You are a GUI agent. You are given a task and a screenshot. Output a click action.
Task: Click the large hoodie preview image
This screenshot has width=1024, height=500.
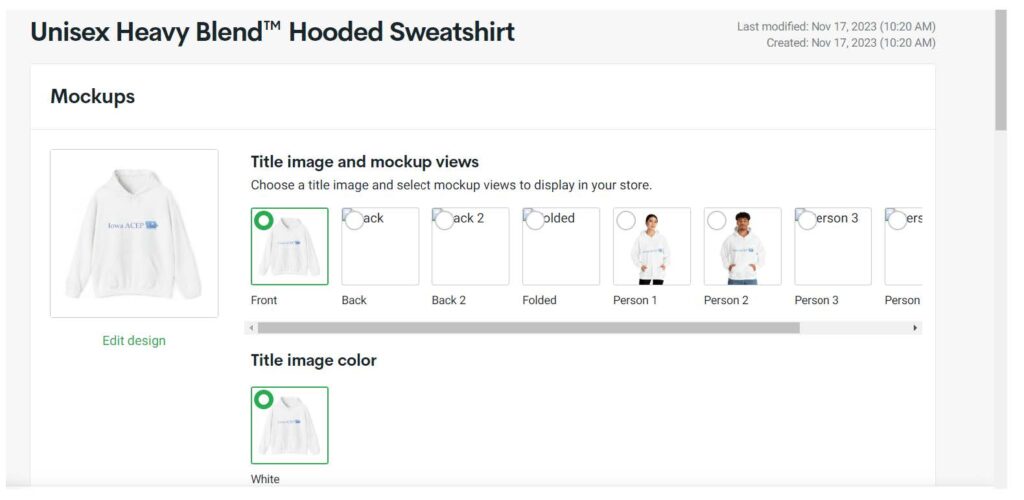(x=134, y=233)
